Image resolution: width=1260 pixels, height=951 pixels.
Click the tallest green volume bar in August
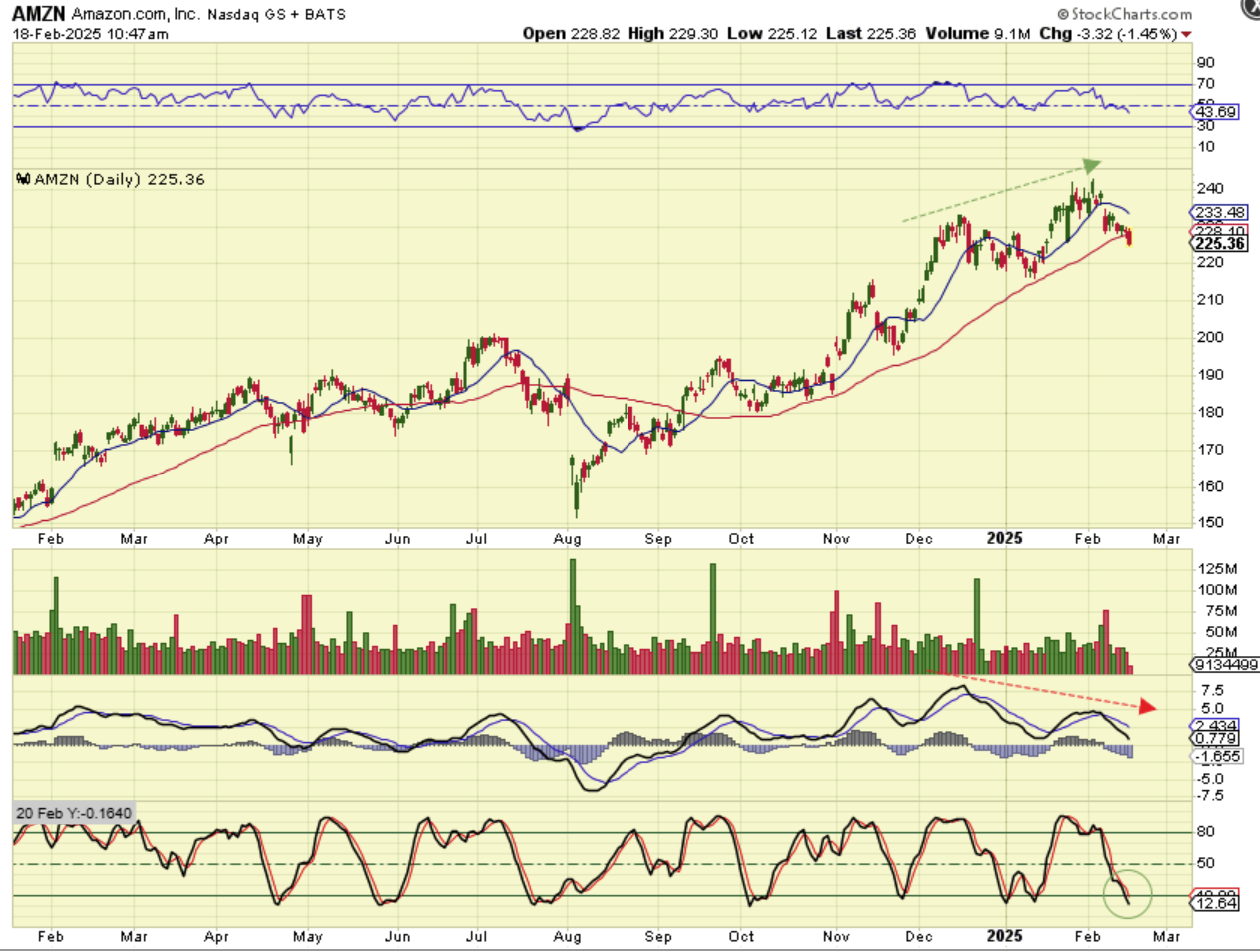coord(573,616)
